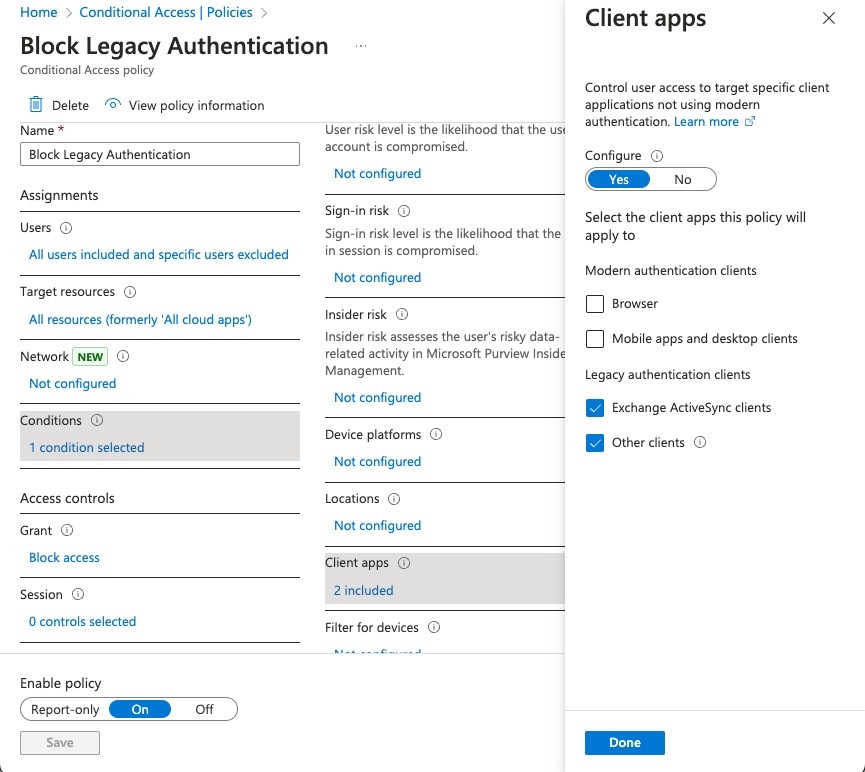This screenshot has height=772, width=865.
Task: Open Device platforms Not configured link
Action: 377,461
